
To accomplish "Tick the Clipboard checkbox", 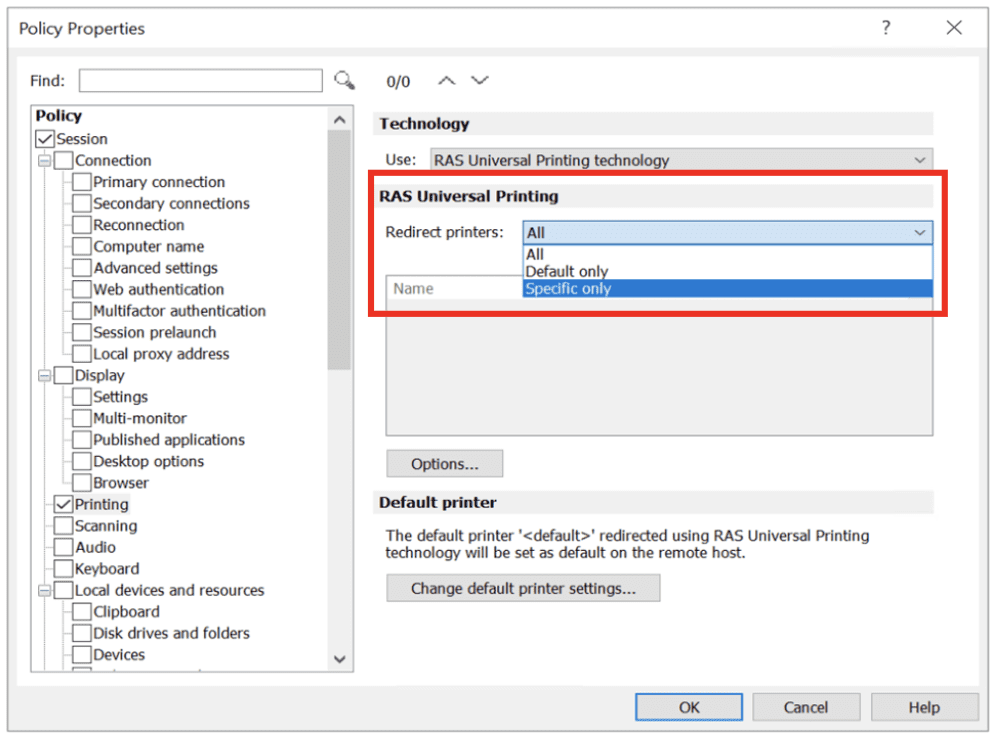I will tap(82, 612).
